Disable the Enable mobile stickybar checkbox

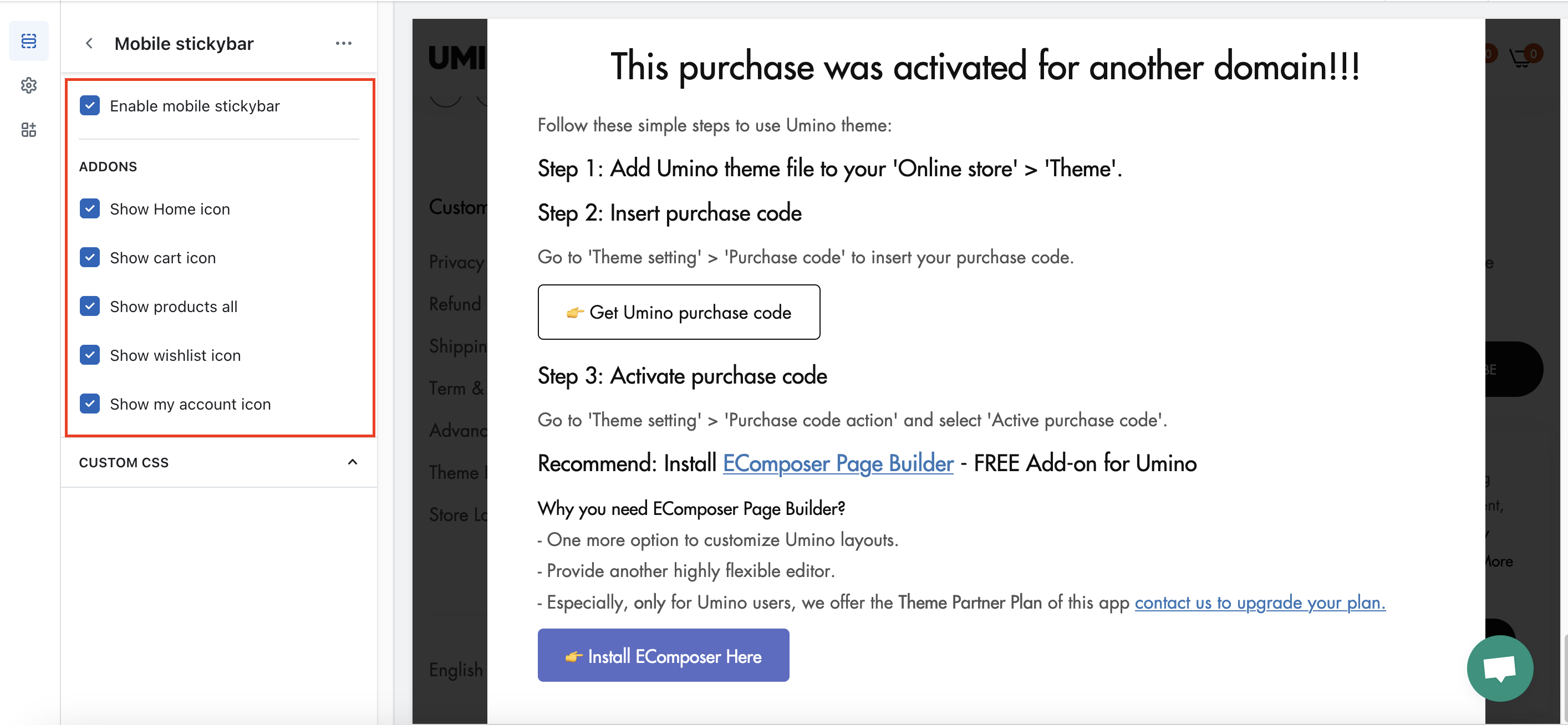click(90, 106)
